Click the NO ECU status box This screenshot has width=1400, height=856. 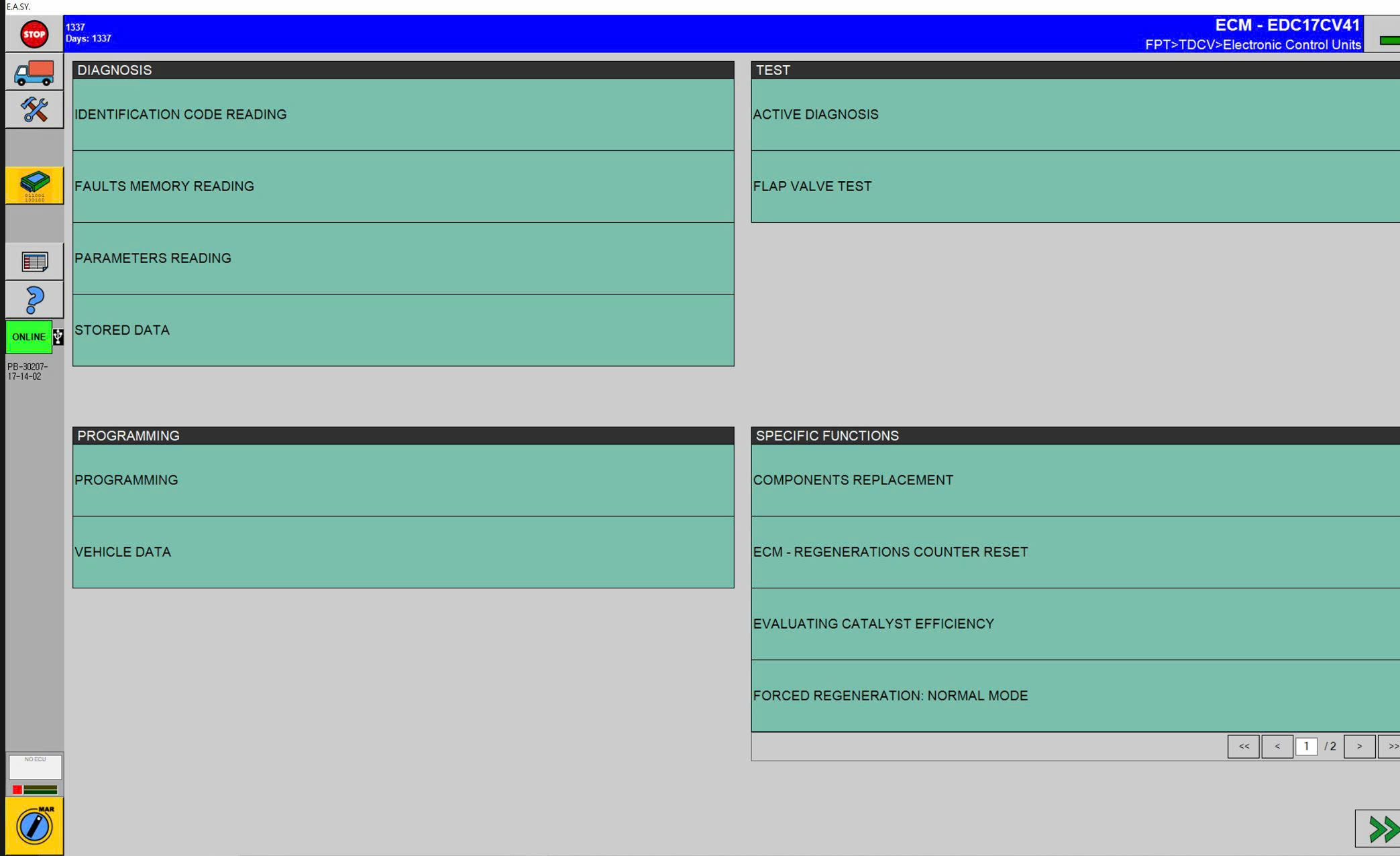point(35,766)
